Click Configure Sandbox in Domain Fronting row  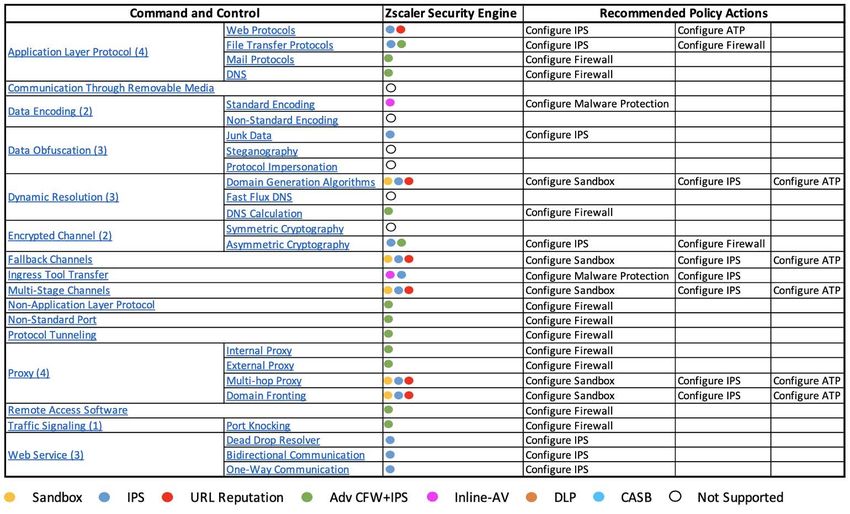pyautogui.click(x=570, y=396)
